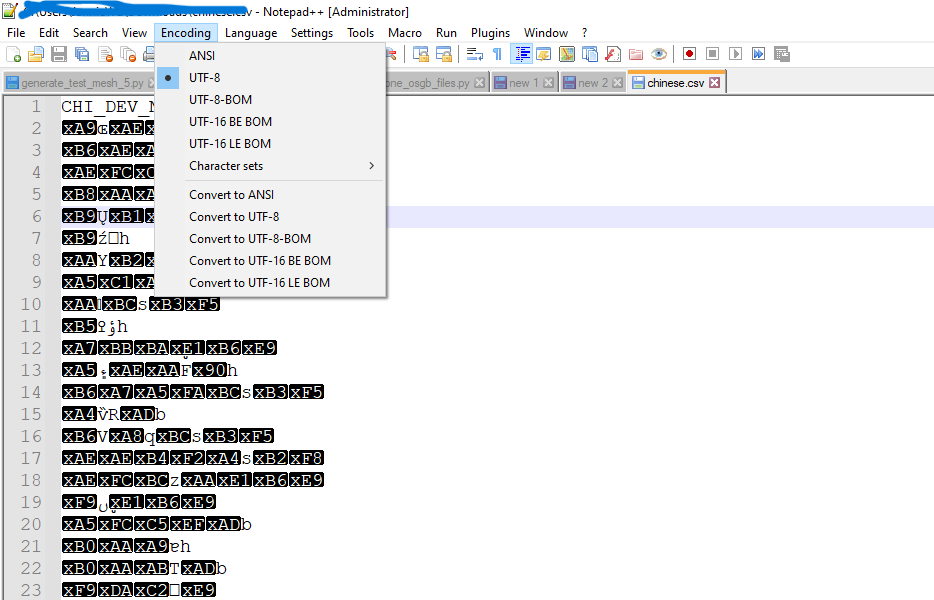Screen dimensions: 934x600
Task: Open the Window menu
Action: coord(546,33)
